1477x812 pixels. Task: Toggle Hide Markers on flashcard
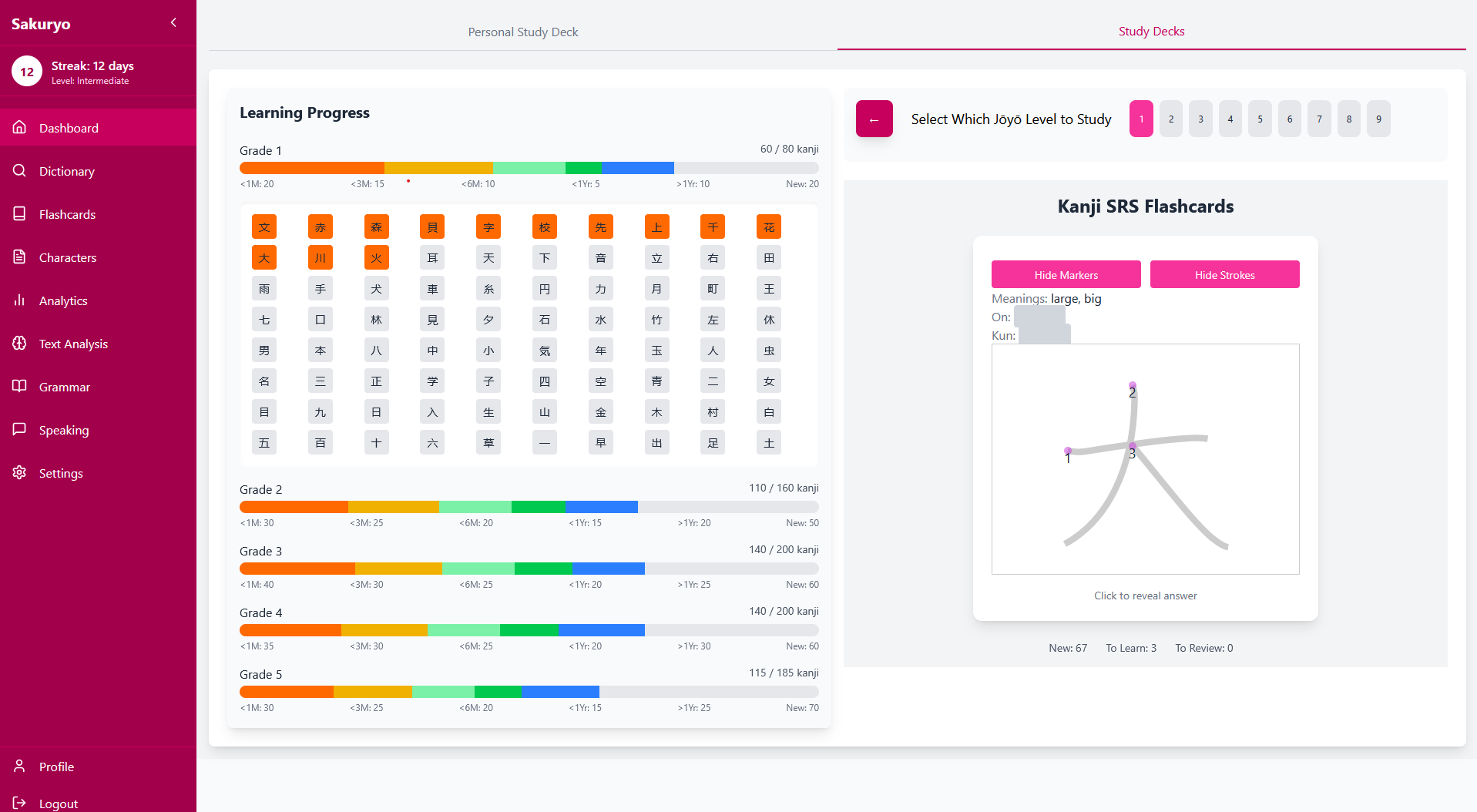[1066, 275]
